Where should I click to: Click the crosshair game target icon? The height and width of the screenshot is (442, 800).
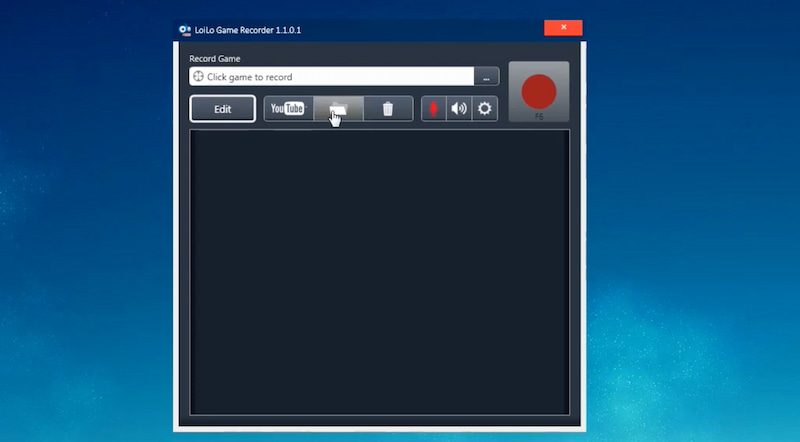[198, 77]
